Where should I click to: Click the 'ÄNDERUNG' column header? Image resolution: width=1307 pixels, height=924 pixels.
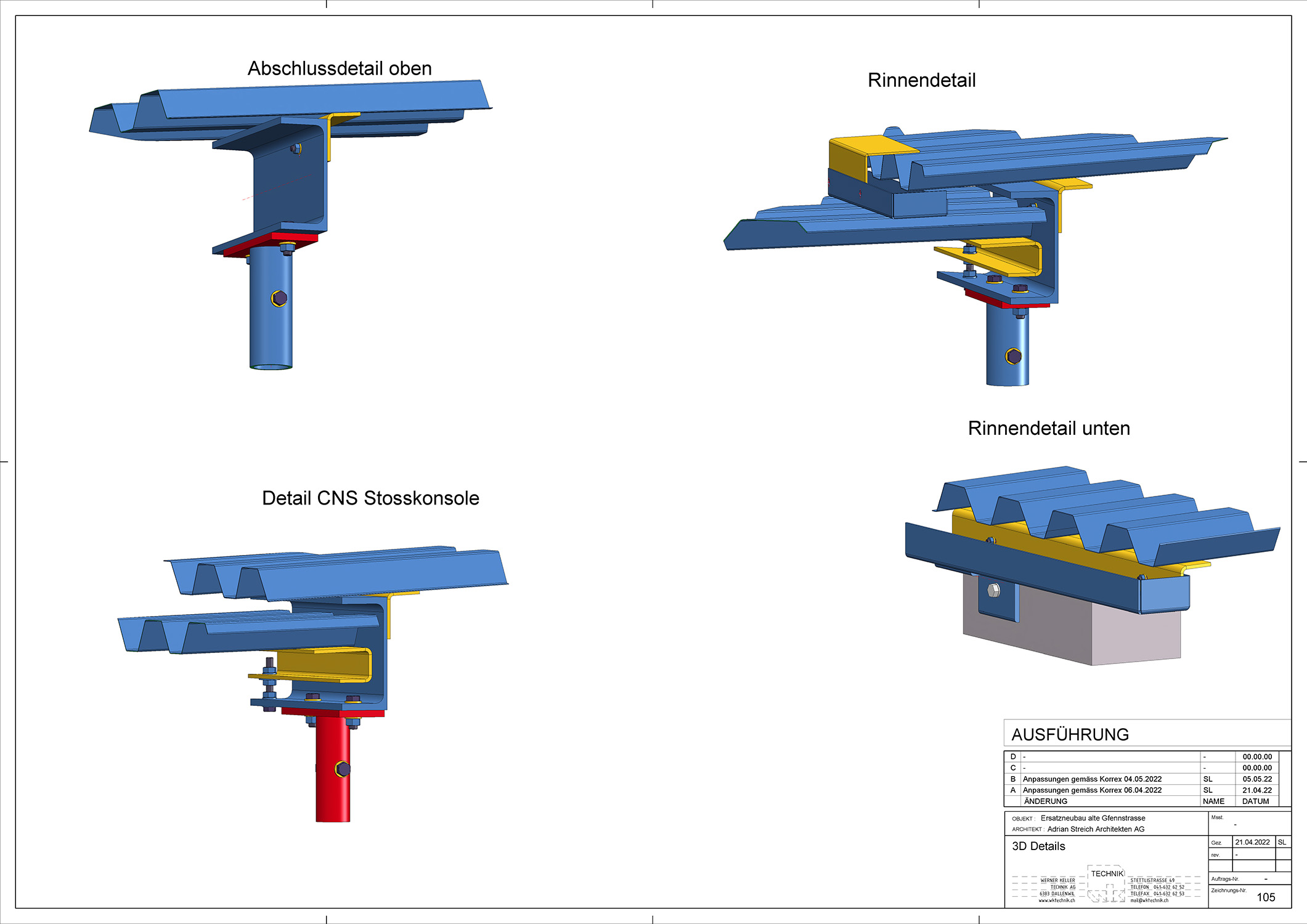[x=1046, y=801]
